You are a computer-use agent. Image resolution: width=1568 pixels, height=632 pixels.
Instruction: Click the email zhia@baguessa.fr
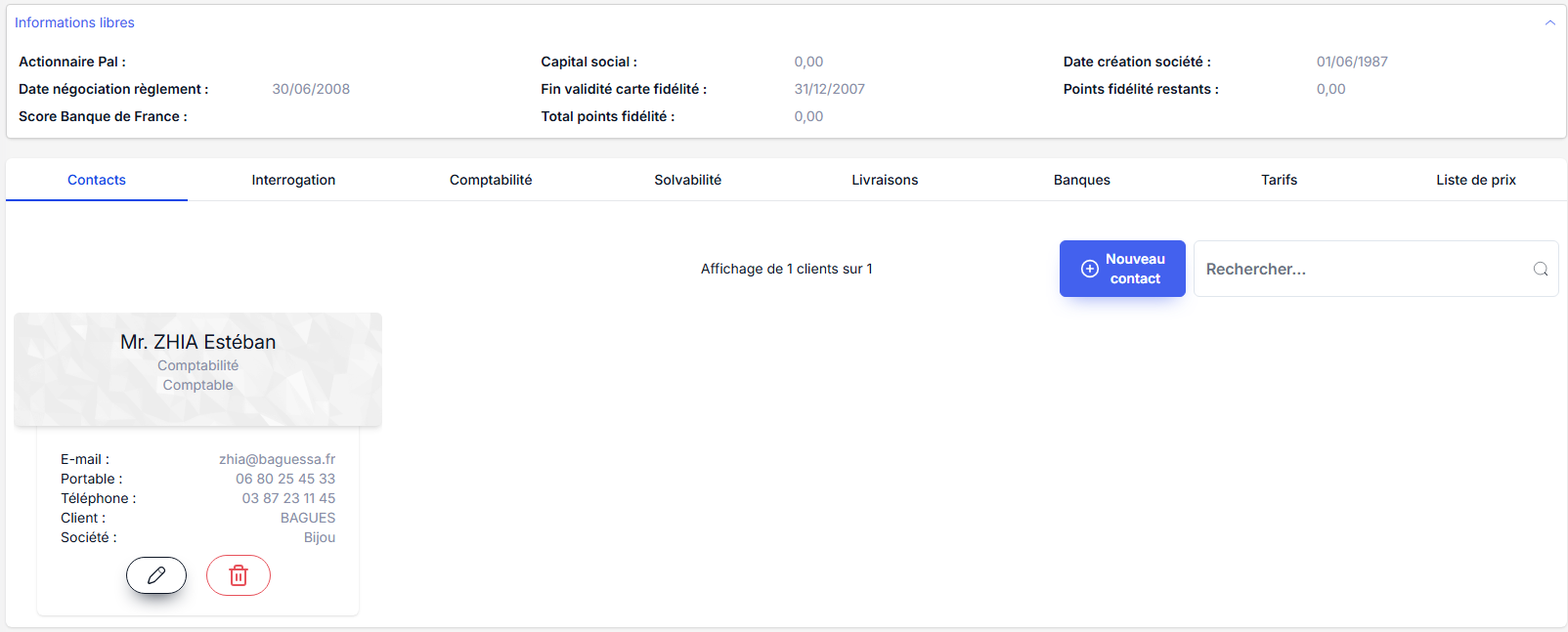[x=277, y=459]
